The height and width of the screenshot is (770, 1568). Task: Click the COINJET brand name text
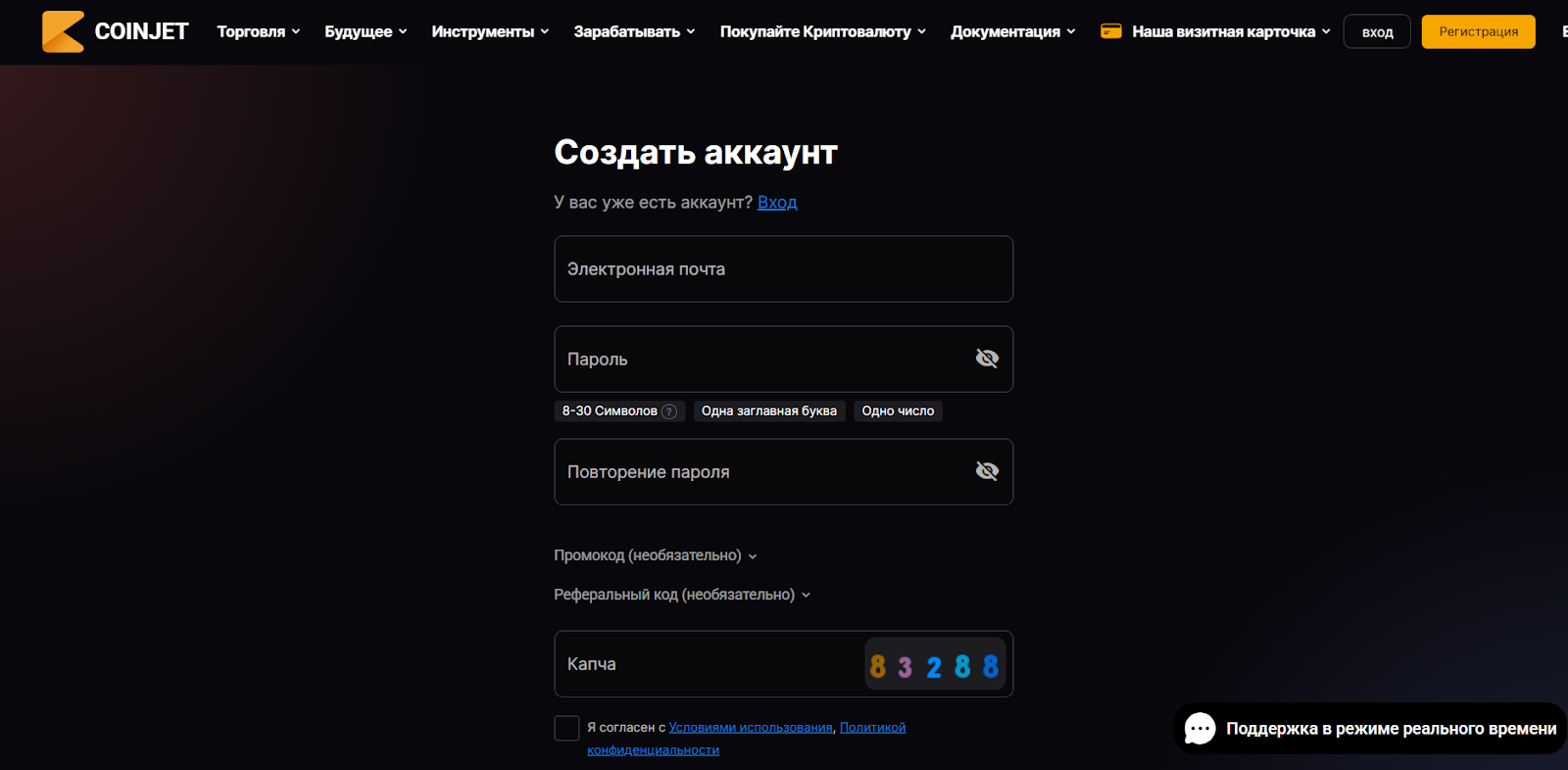tap(141, 31)
